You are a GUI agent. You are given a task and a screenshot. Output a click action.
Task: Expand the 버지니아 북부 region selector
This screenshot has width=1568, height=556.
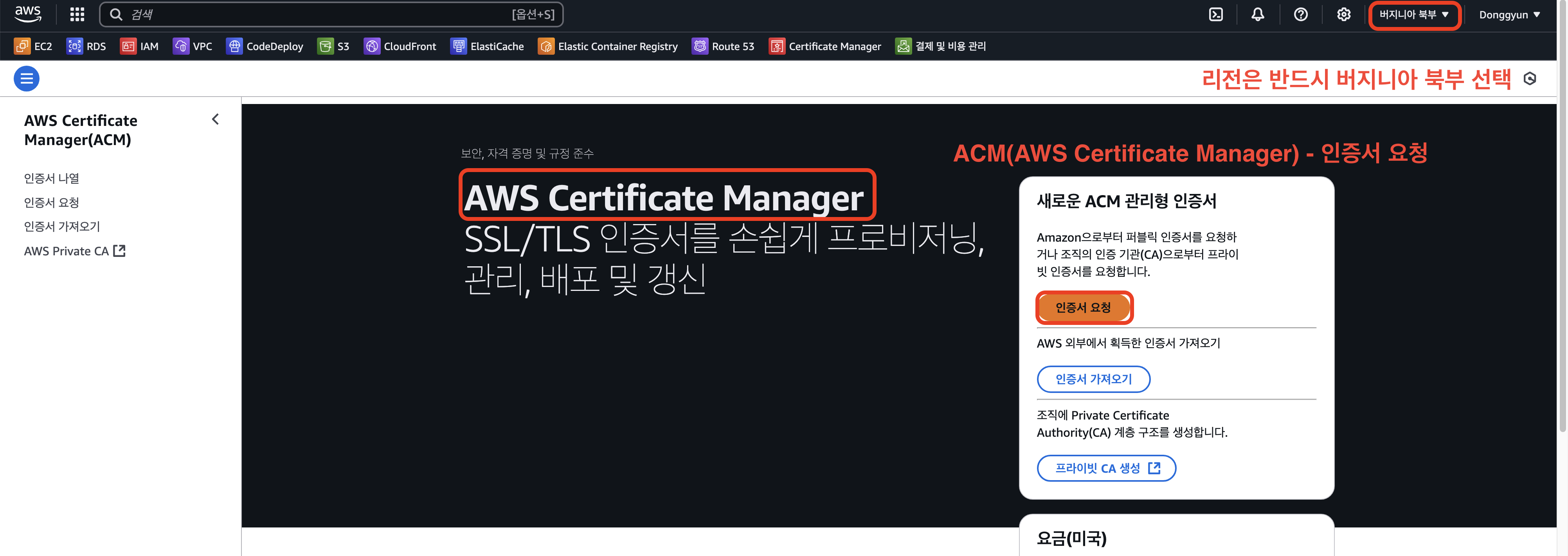(1414, 14)
